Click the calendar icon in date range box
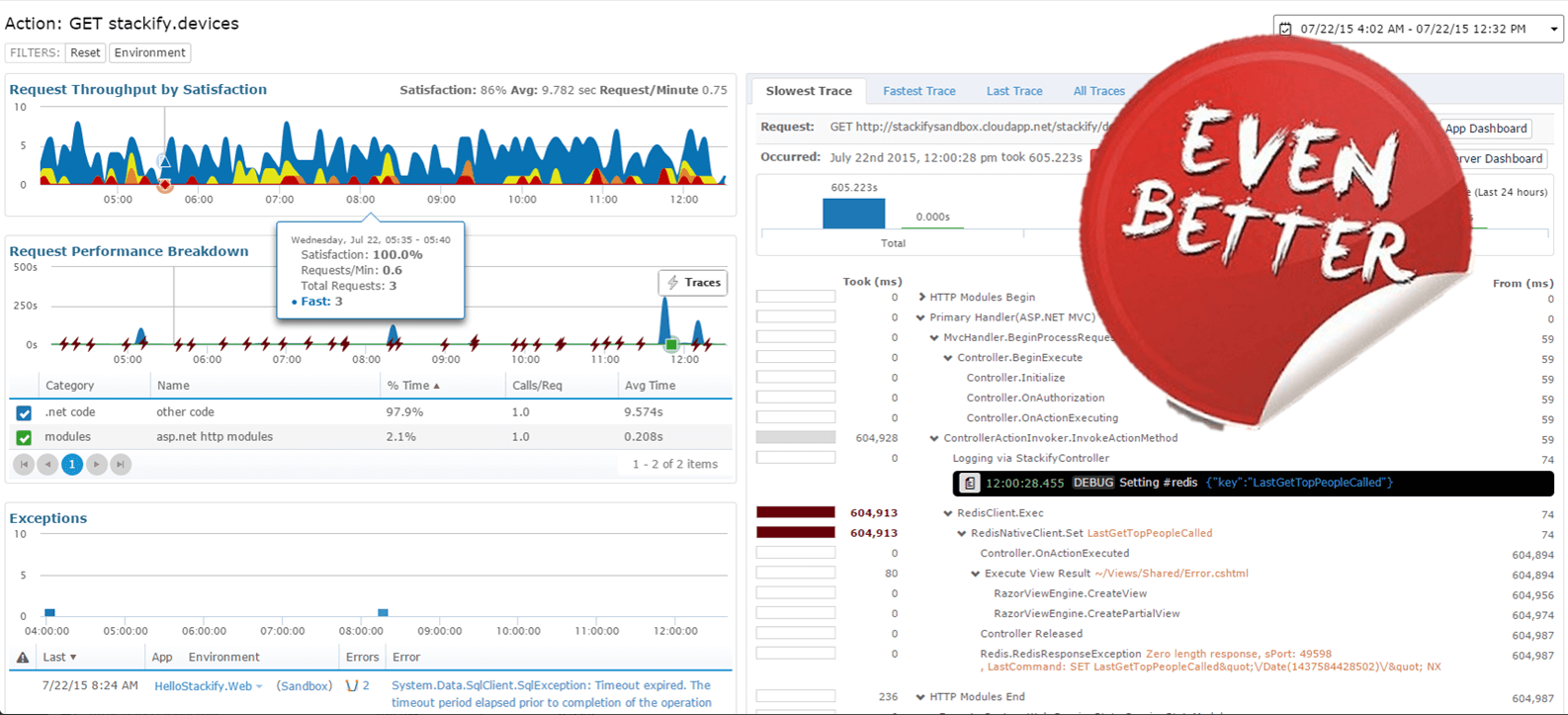Viewport: 1568px width, 715px height. click(x=1285, y=29)
